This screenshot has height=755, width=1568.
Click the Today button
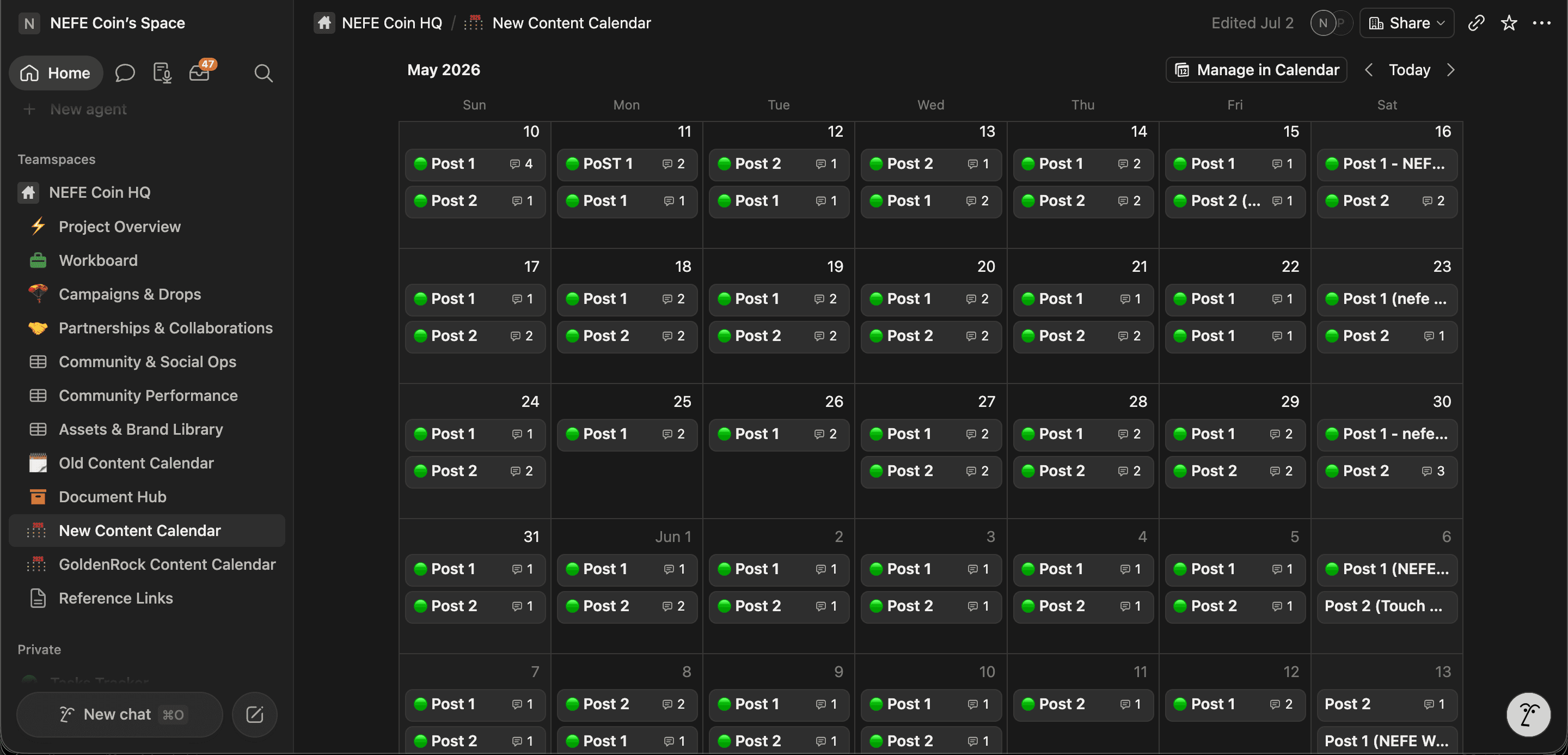tap(1409, 70)
